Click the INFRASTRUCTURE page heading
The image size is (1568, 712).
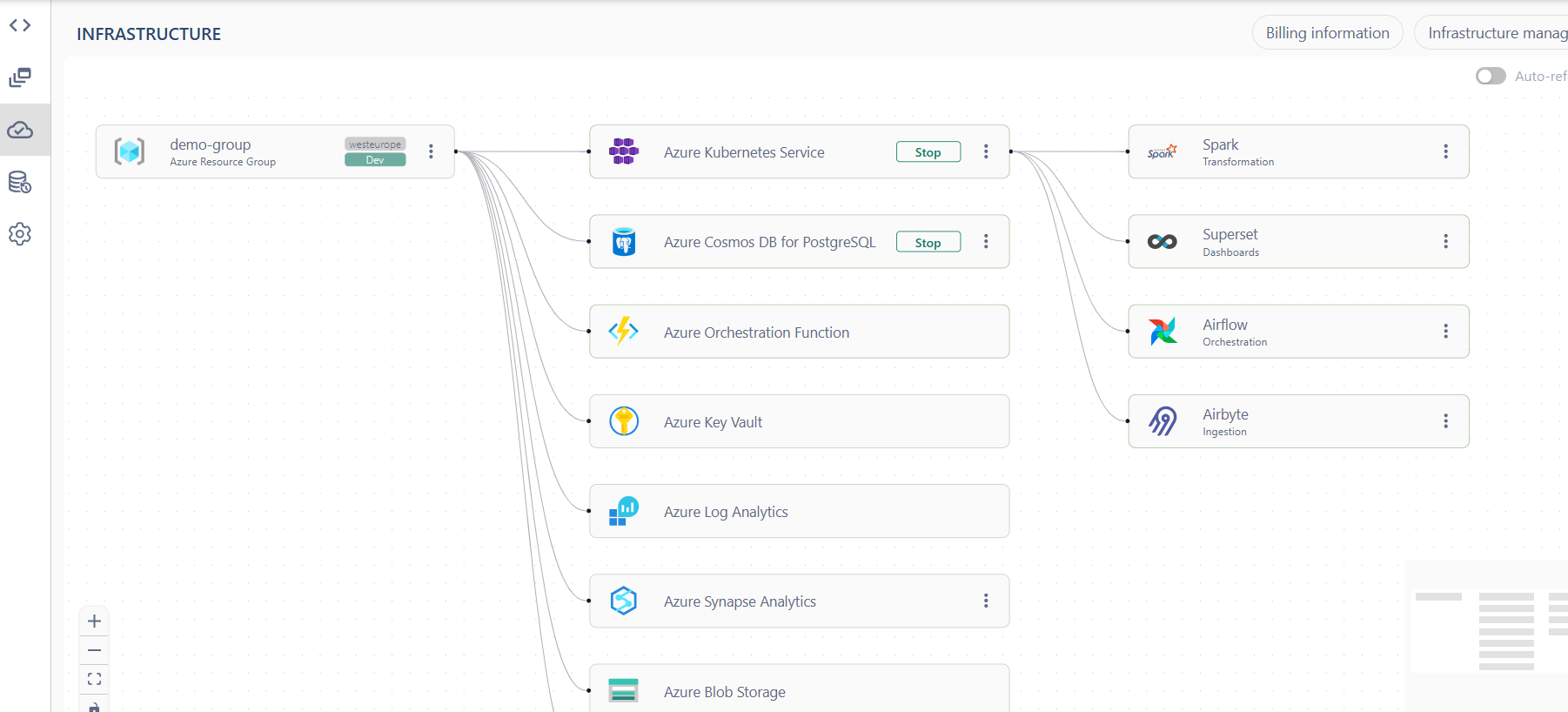(x=149, y=34)
